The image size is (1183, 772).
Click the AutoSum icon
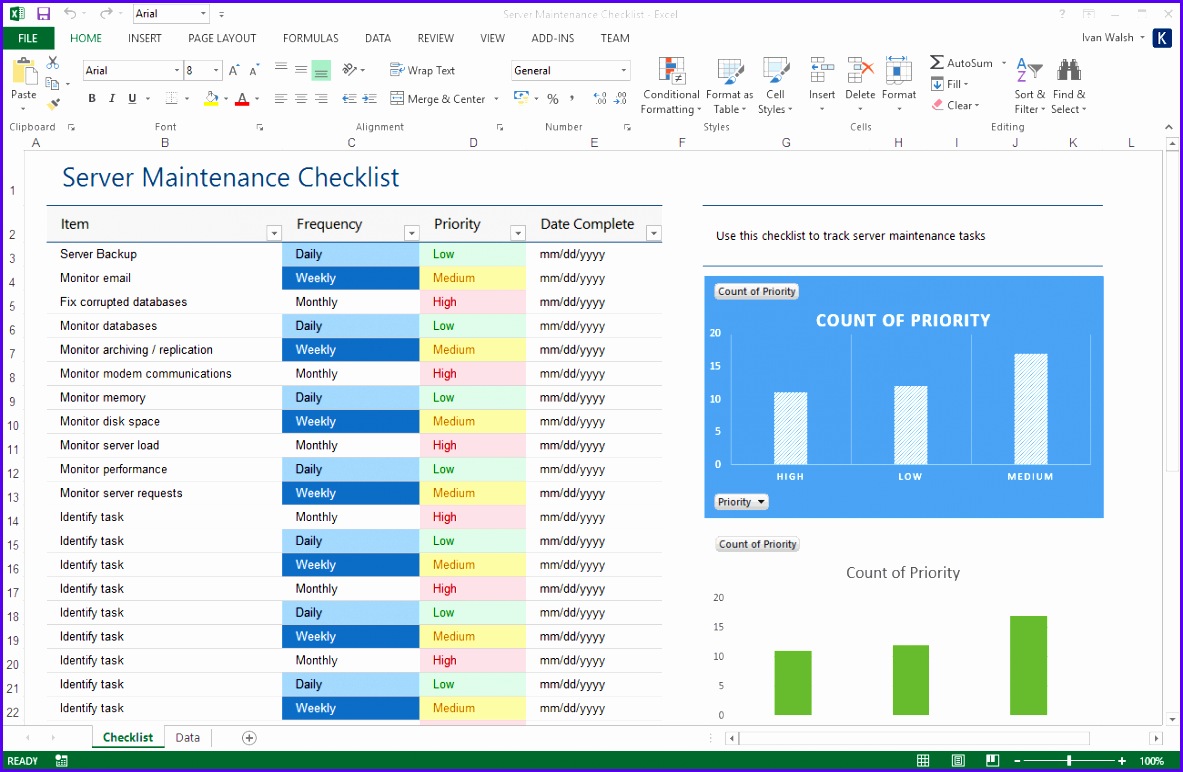point(938,62)
